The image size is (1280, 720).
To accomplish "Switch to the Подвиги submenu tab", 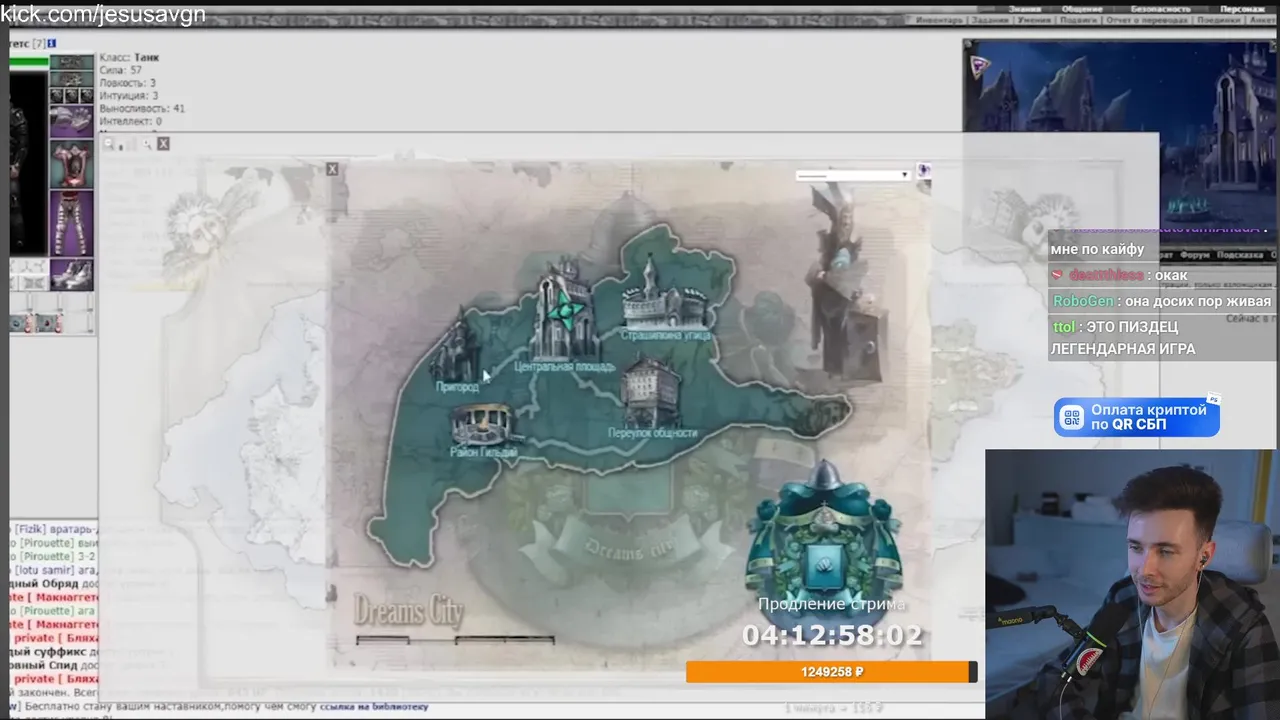I will pyautogui.click(x=1078, y=20).
